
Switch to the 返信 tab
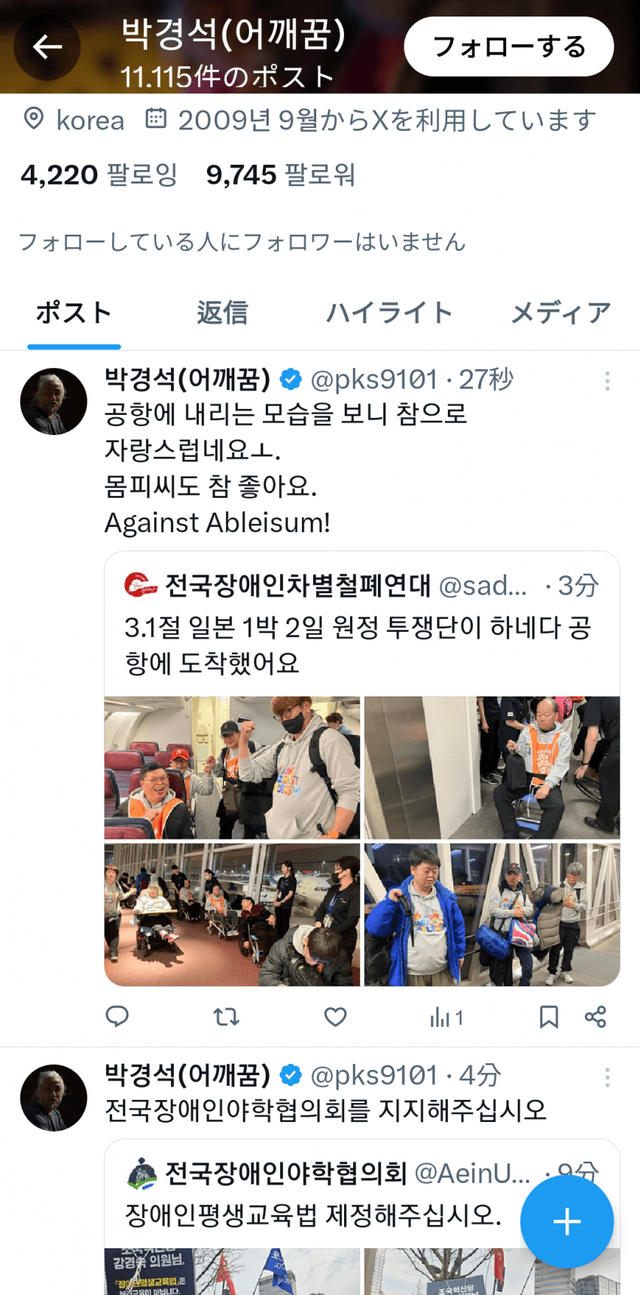click(x=222, y=312)
